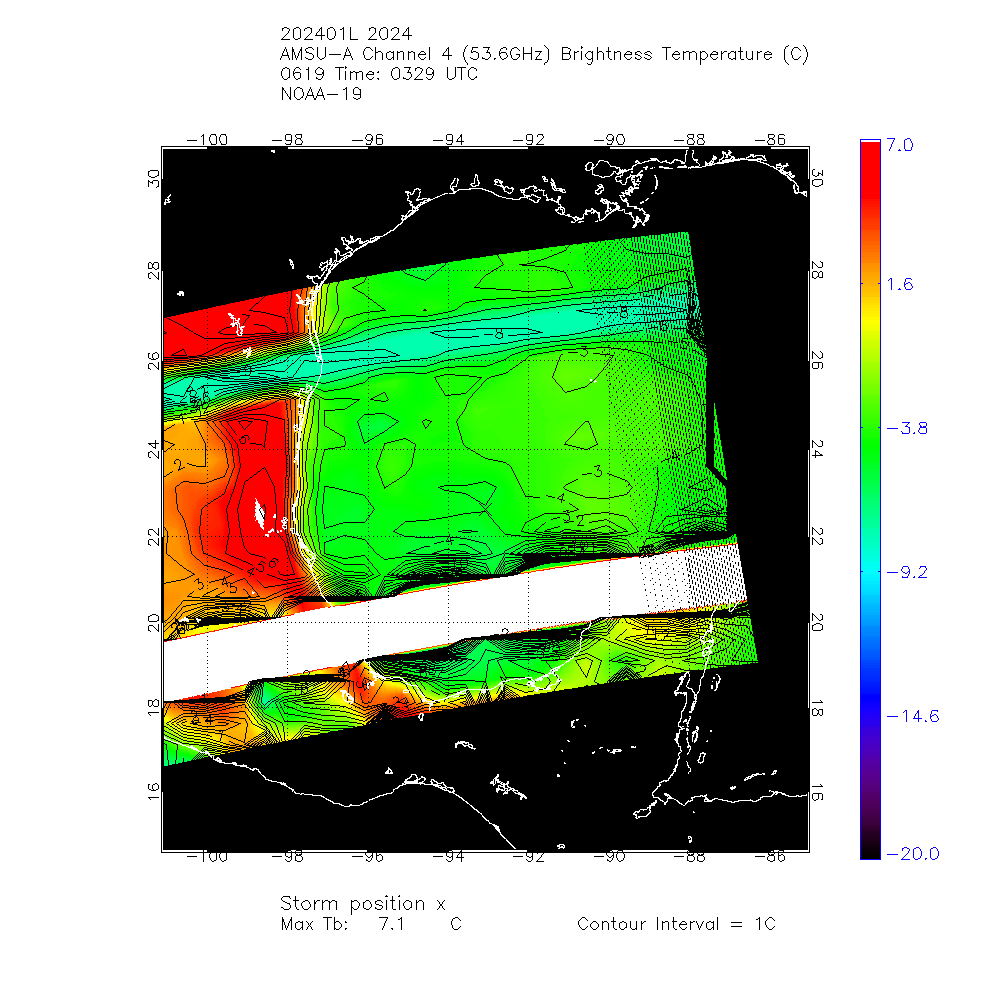Screen dimensions: 1000x1000
Task: Click the '26' latitude label on left axis
Action: tap(154, 361)
